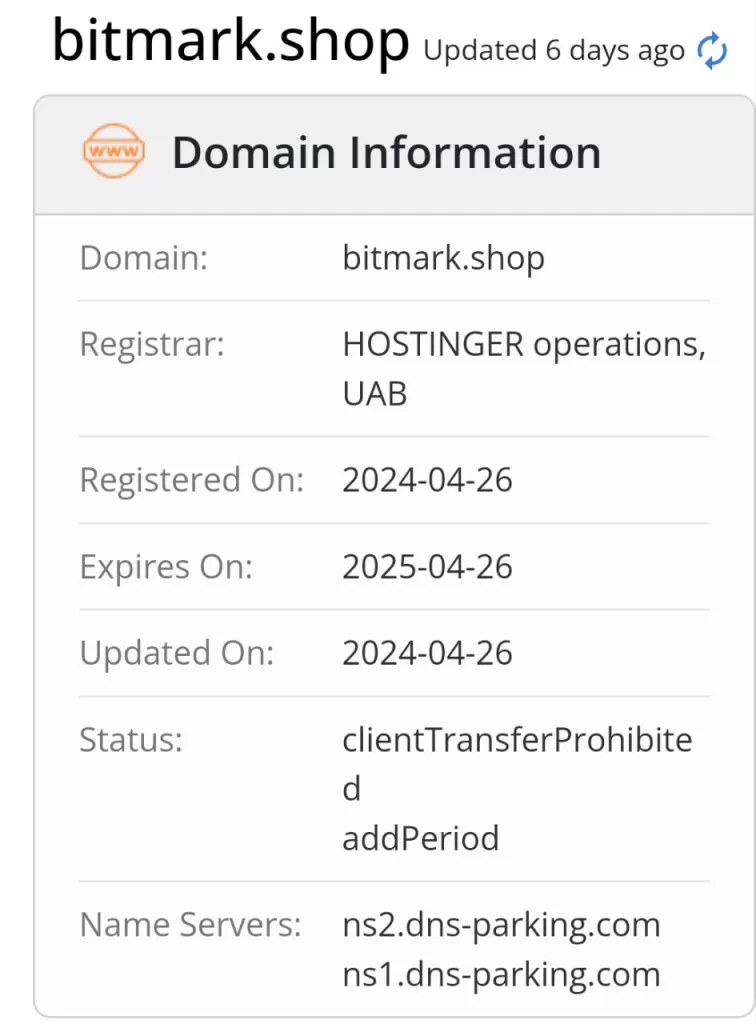This screenshot has width=756, height=1024.
Task: Click the Registered On date 2024-04-26
Action: (x=427, y=480)
